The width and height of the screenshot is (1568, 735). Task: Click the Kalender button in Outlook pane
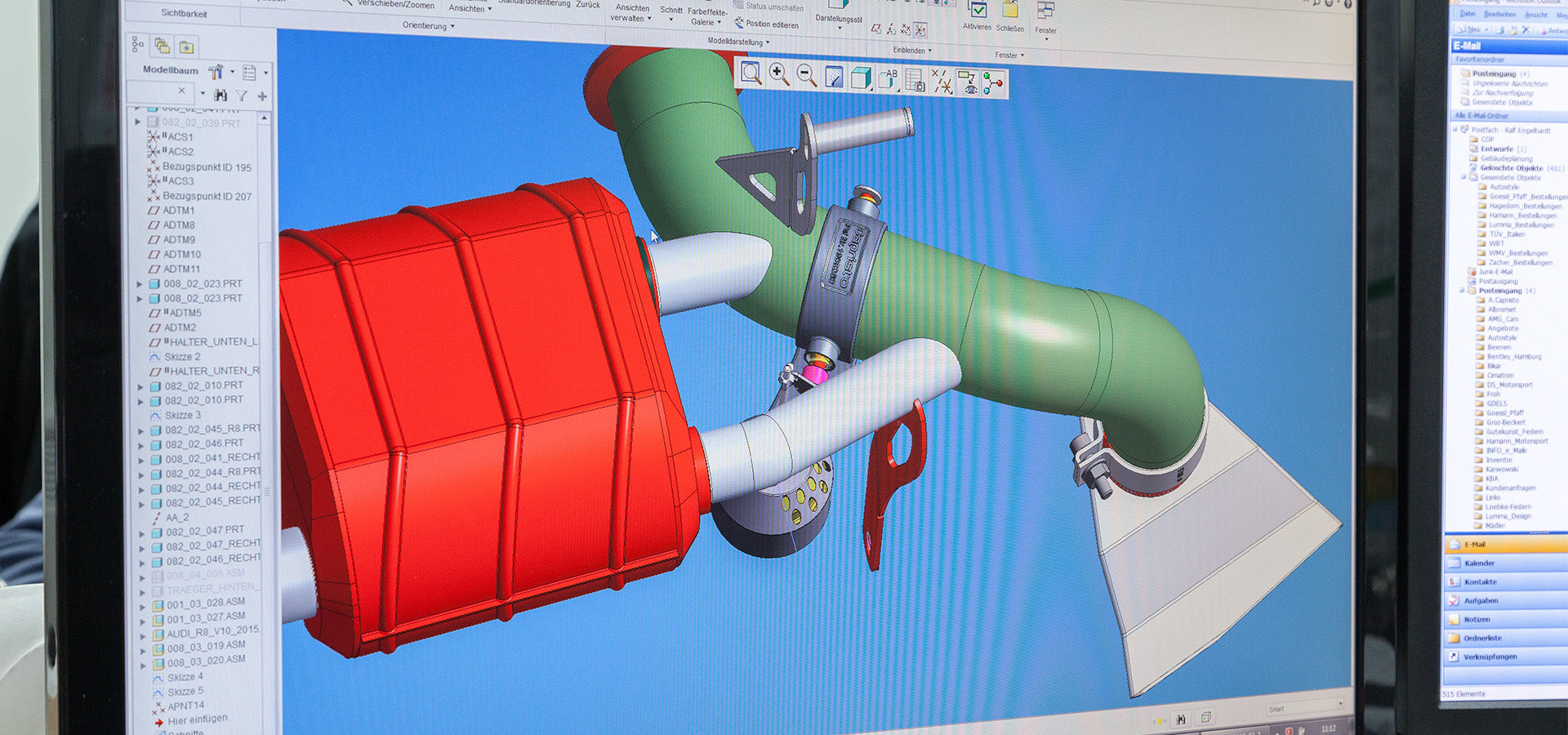tap(1479, 563)
